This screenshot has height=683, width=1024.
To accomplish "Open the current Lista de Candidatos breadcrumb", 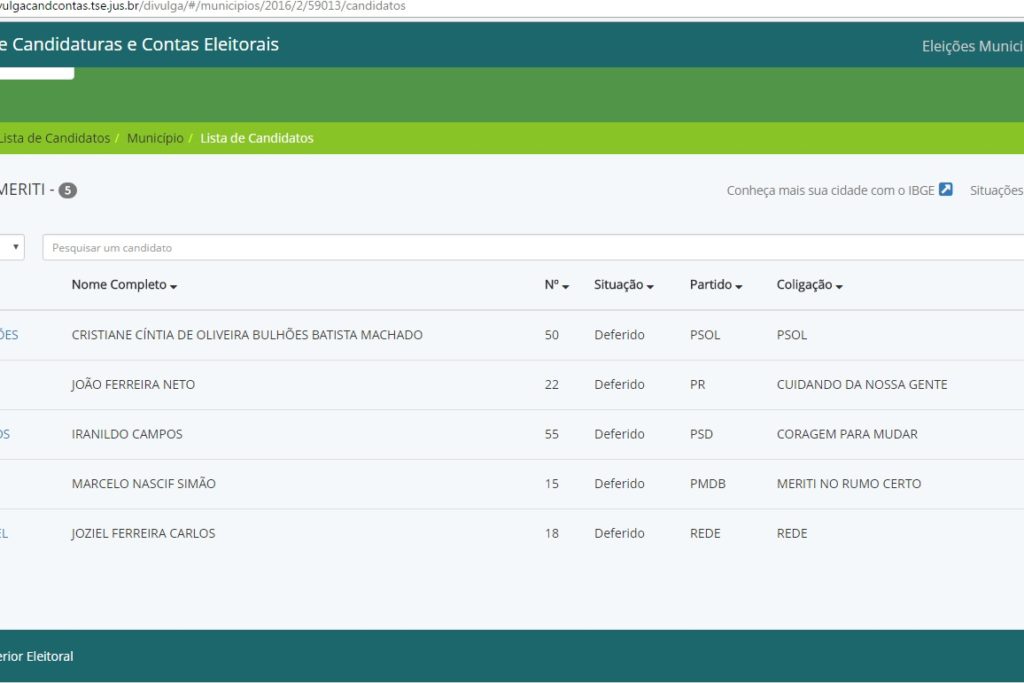I will 257,138.
